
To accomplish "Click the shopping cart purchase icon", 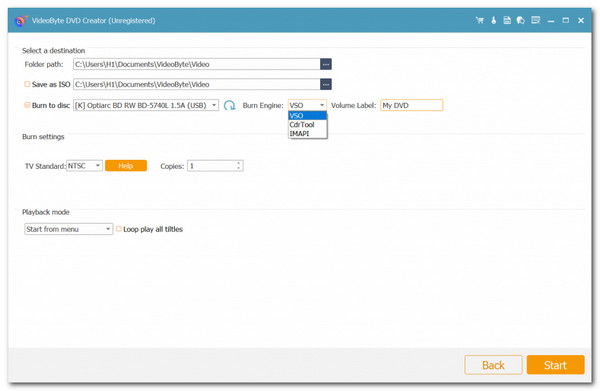I will [x=479, y=20].
